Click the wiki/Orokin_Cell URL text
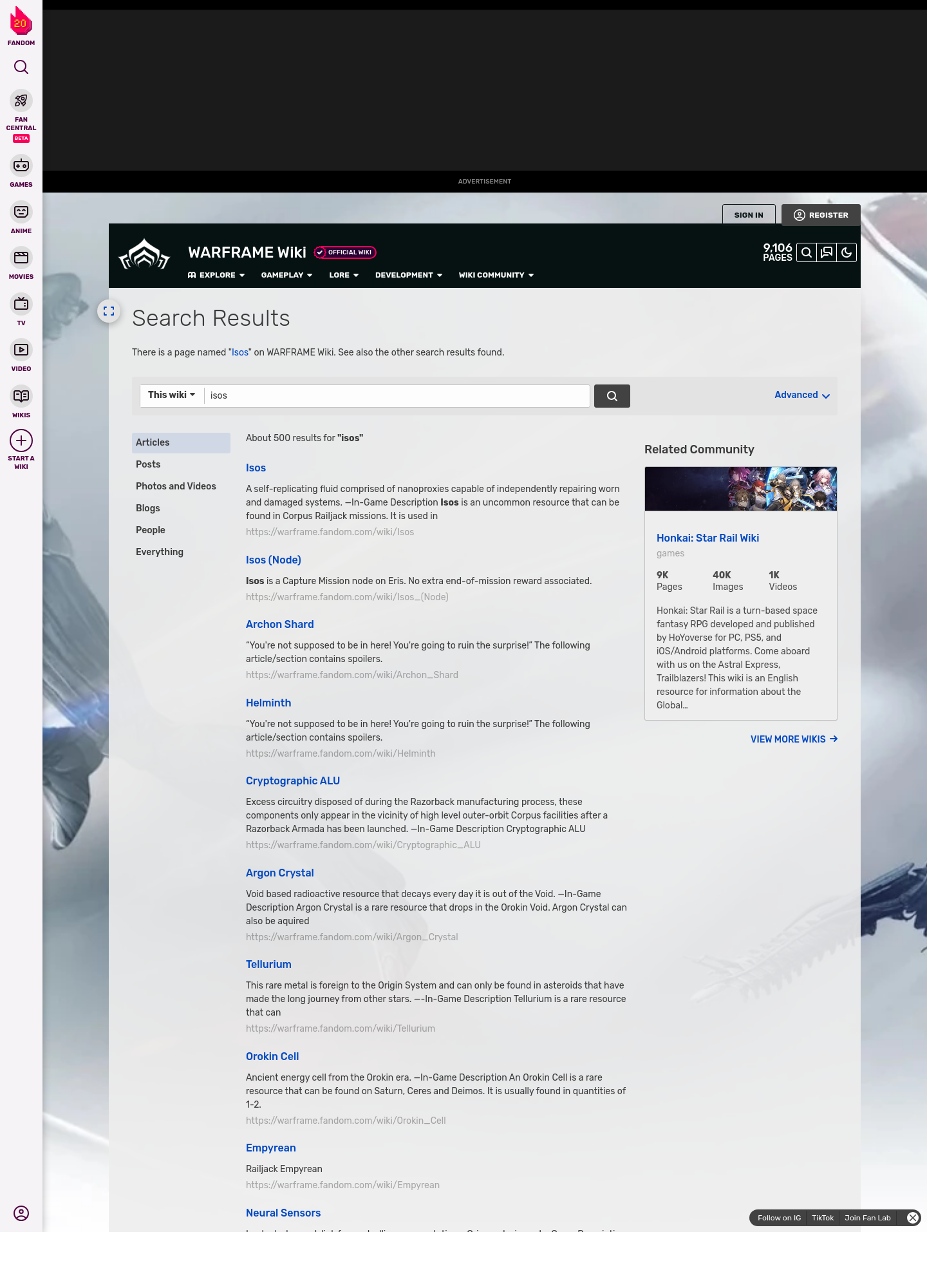The image size is (927, 1288). coord(346,1121)
